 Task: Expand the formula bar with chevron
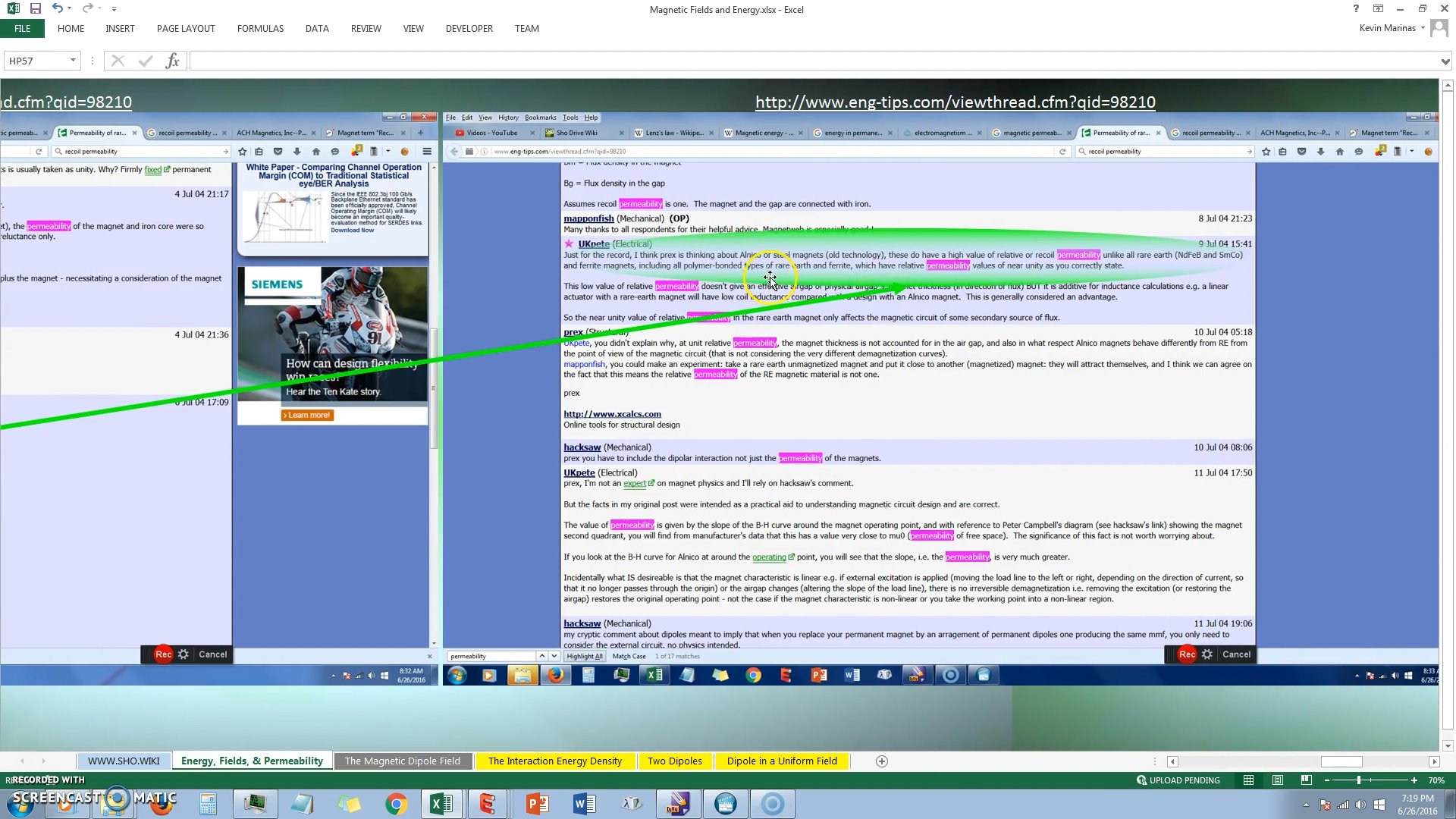coord(1445,61)
